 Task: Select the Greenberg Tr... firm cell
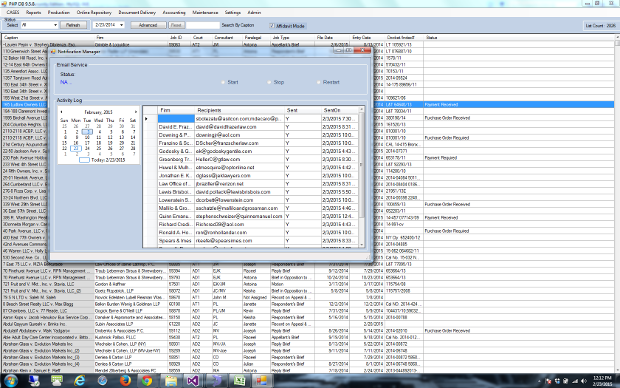(176, 159)
